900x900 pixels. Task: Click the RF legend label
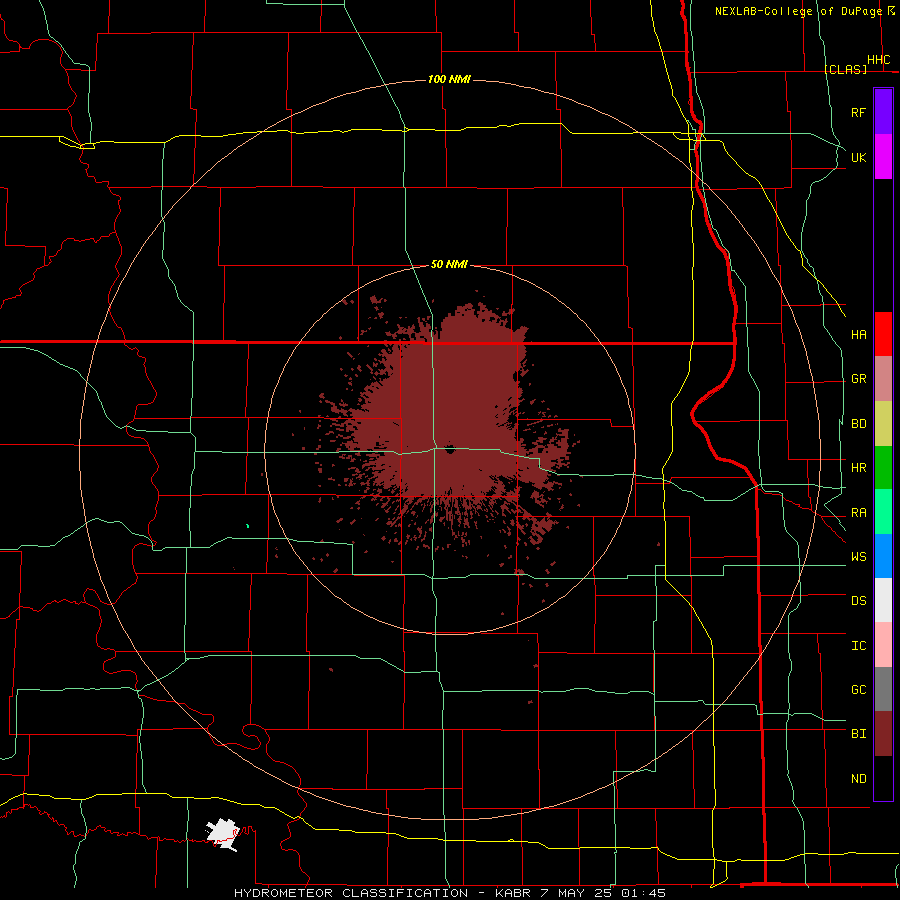858,112
